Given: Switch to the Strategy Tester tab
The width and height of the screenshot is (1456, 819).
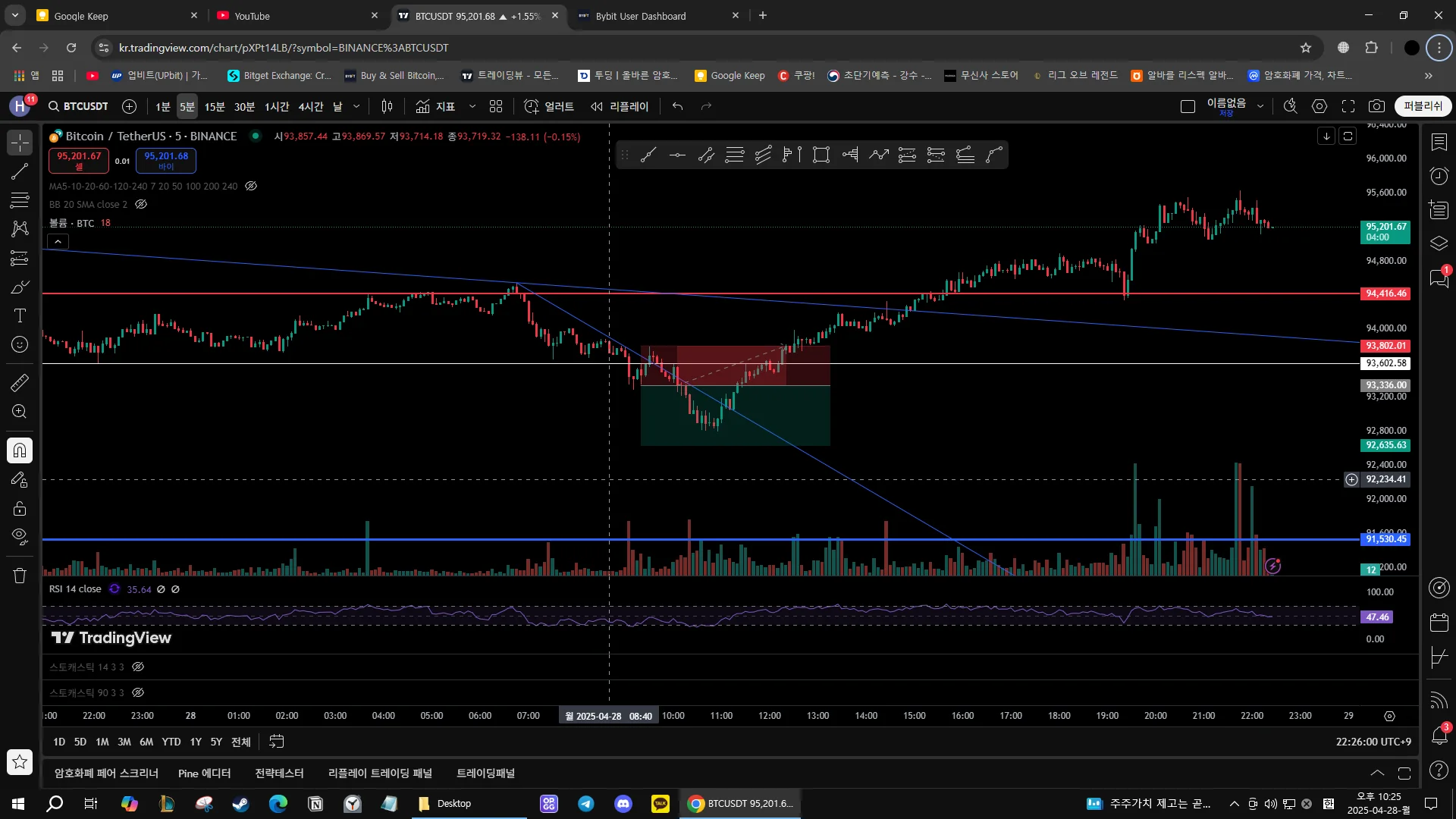Looking at the screenshot, I should [279, 773].
